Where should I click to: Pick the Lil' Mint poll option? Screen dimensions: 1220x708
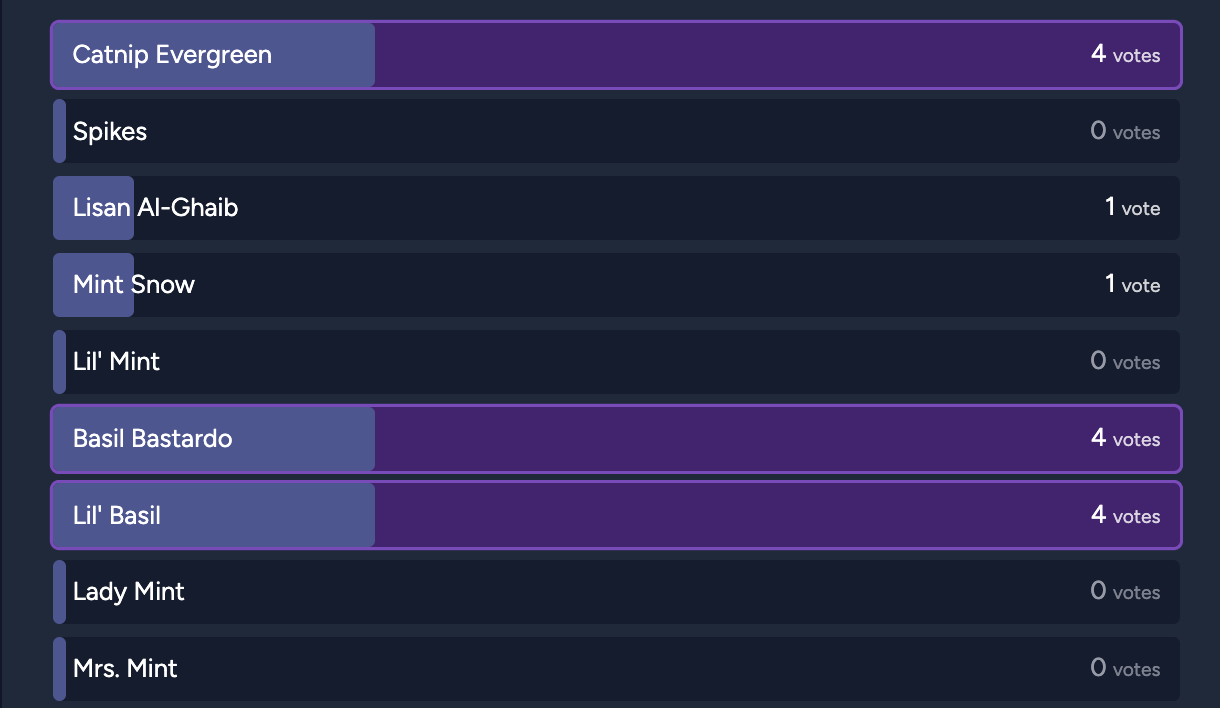click(616, 362)
